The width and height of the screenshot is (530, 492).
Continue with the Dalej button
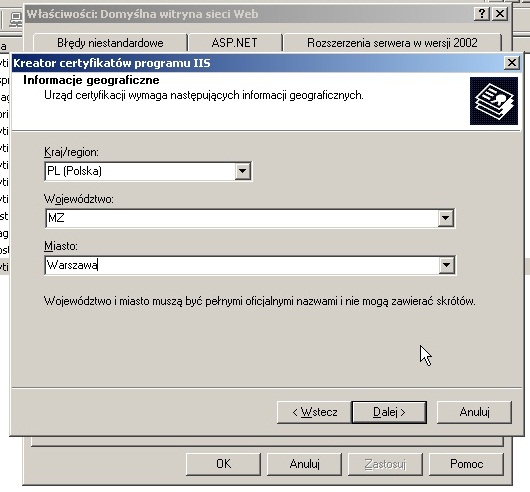coord(389,412)
